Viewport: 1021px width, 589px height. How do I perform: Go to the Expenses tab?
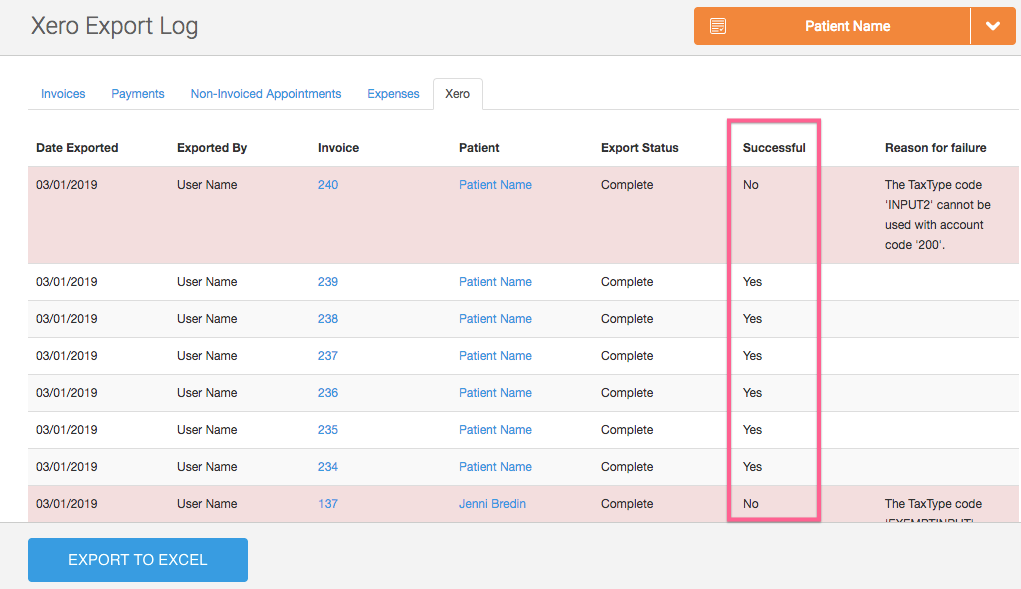pyautogui.click(x=393, y=94)
